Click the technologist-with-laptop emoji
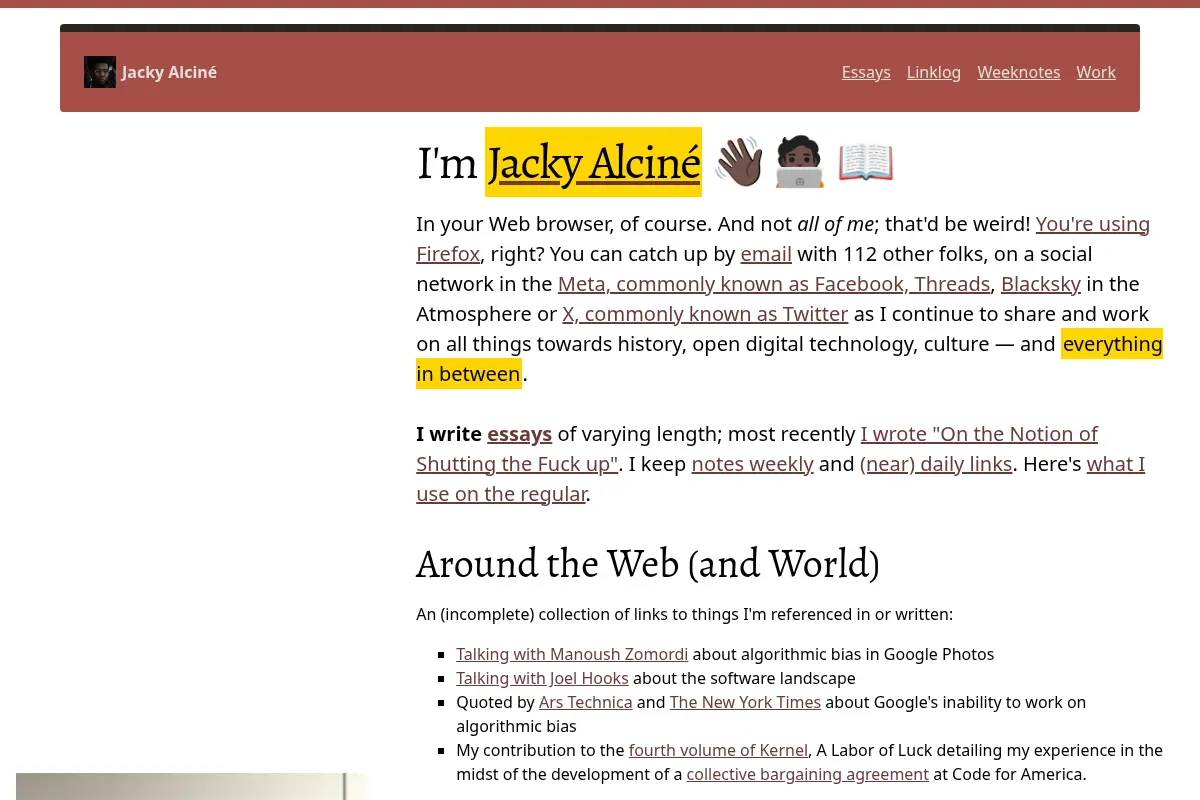The height and width of the screenshot is (800, 1200). pos(799,162)
